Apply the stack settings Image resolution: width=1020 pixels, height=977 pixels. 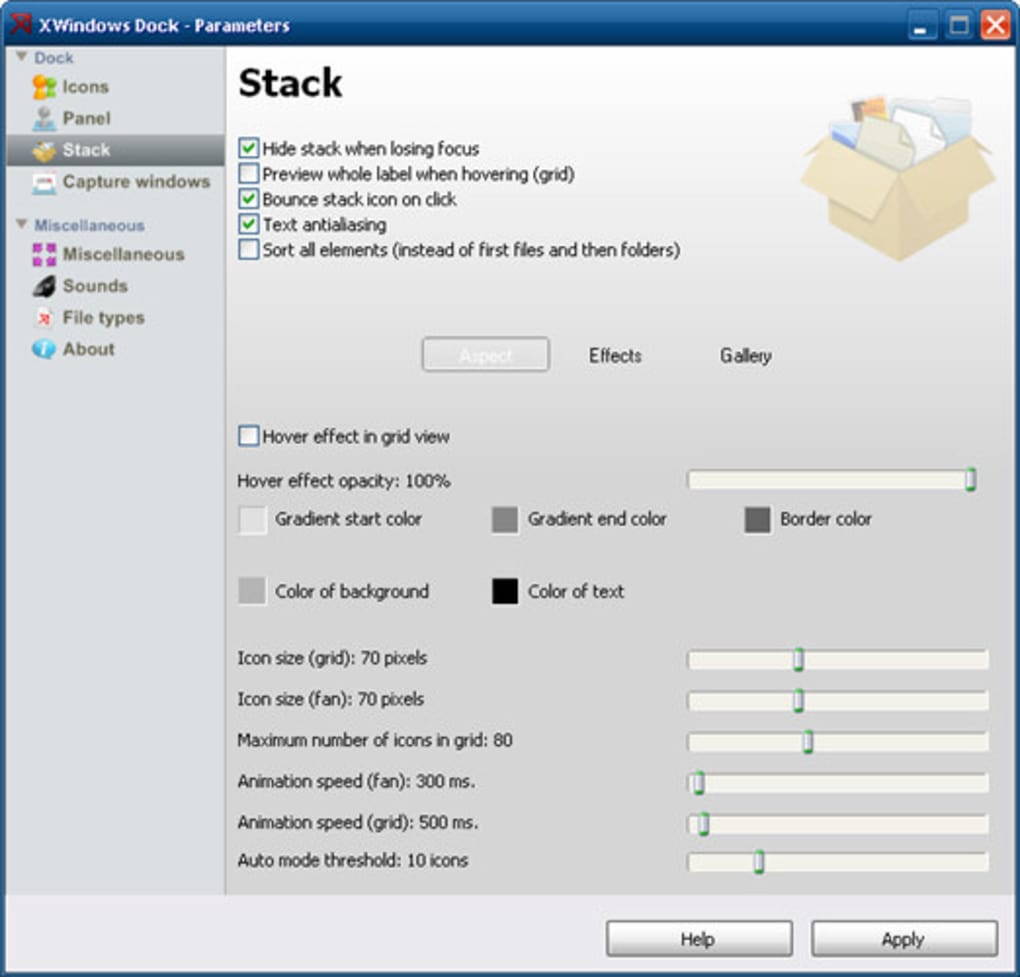[x=901, y=938]
